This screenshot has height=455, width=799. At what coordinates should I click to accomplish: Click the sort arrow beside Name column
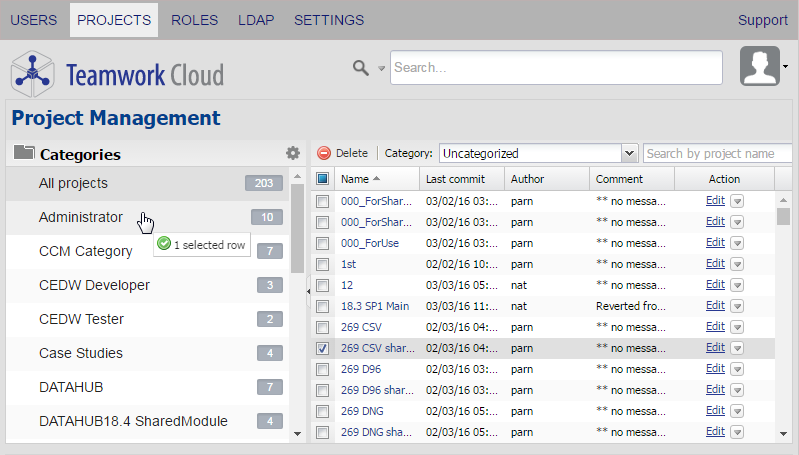(x=376, y=179)
